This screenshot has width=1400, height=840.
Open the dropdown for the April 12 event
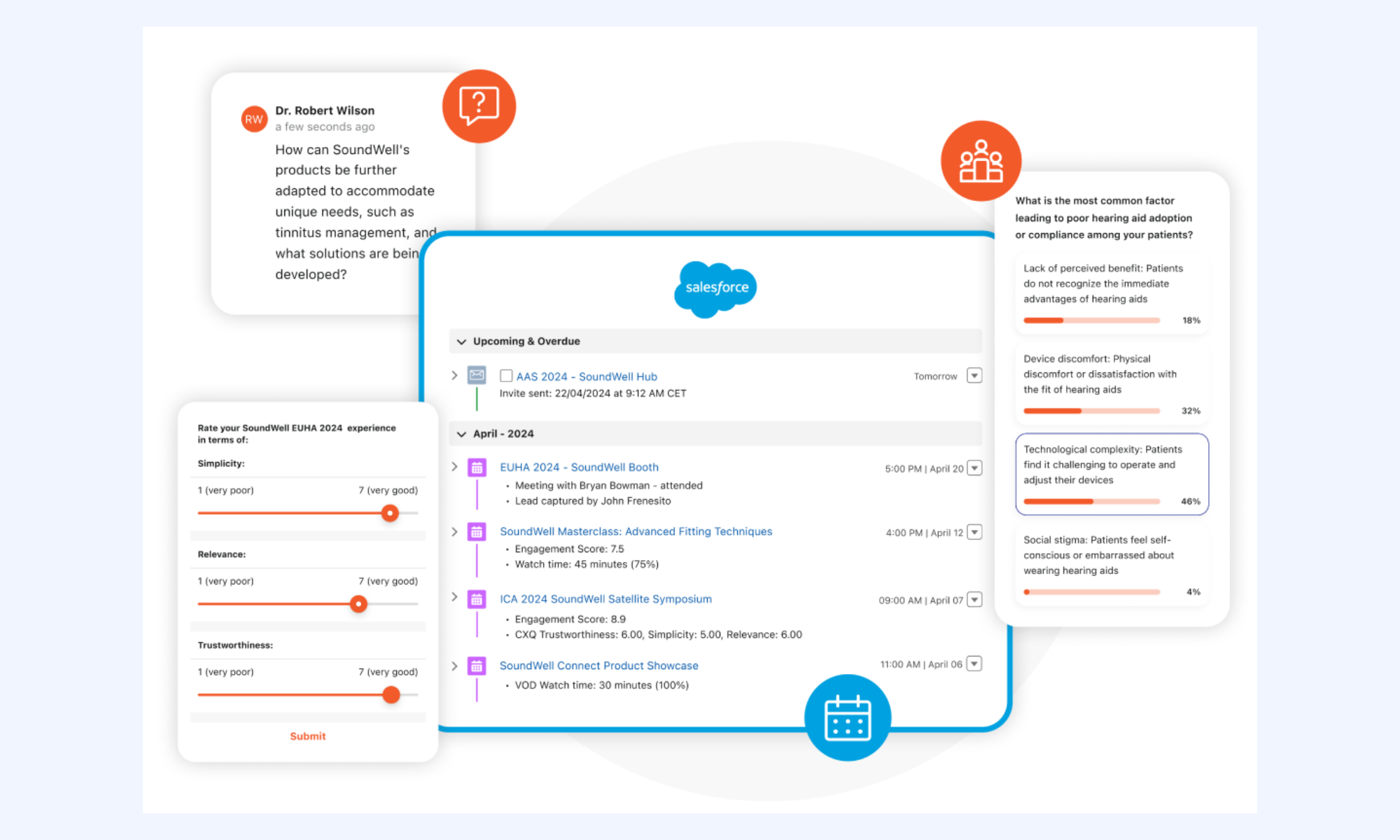974,533
